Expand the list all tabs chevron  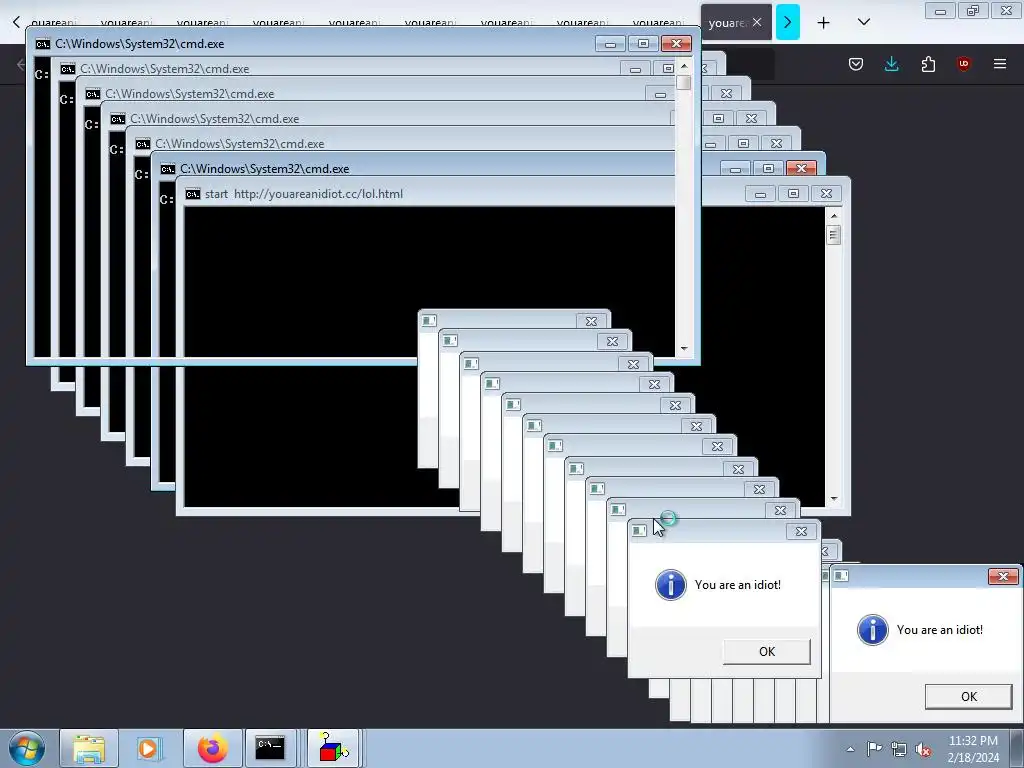tap(863, 22)
